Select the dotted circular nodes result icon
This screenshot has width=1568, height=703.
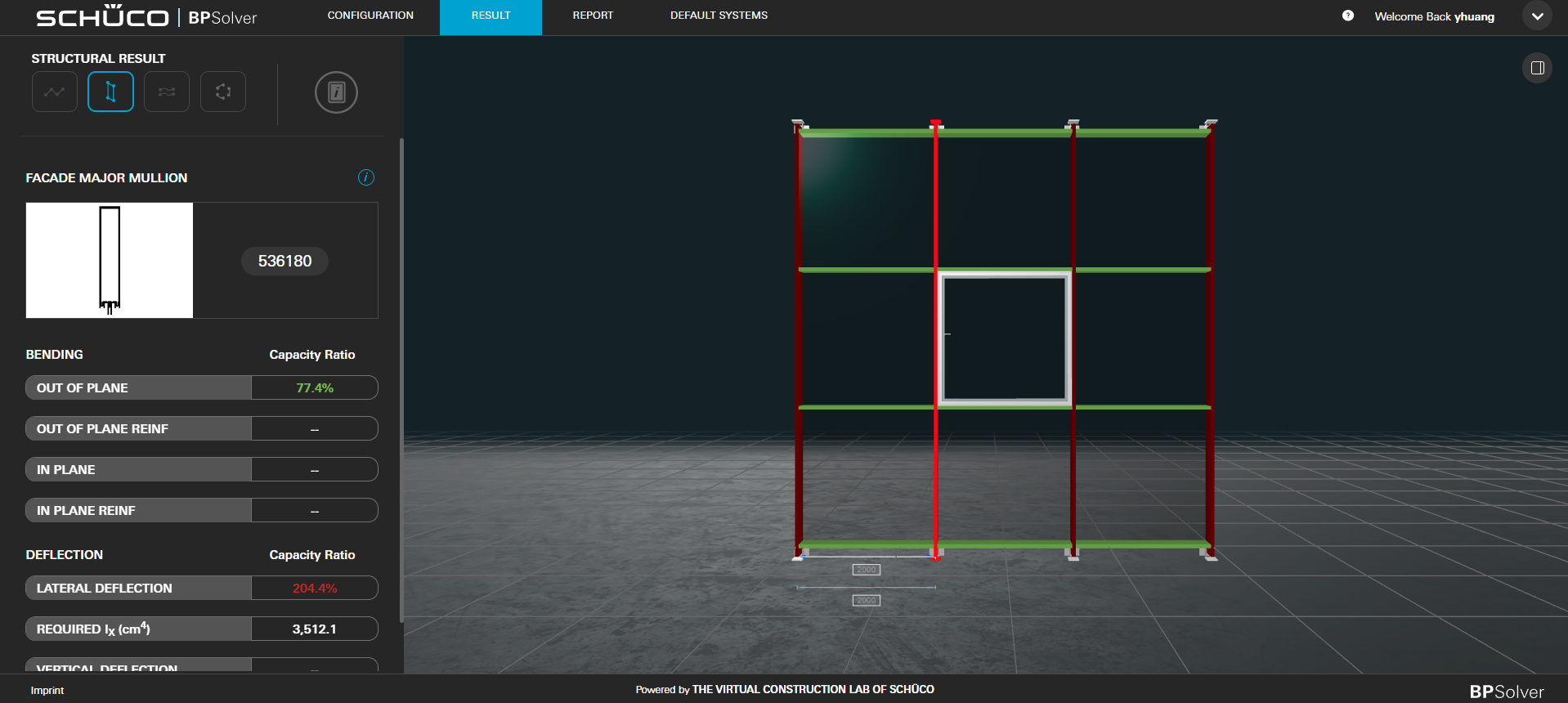click(223, 92)
